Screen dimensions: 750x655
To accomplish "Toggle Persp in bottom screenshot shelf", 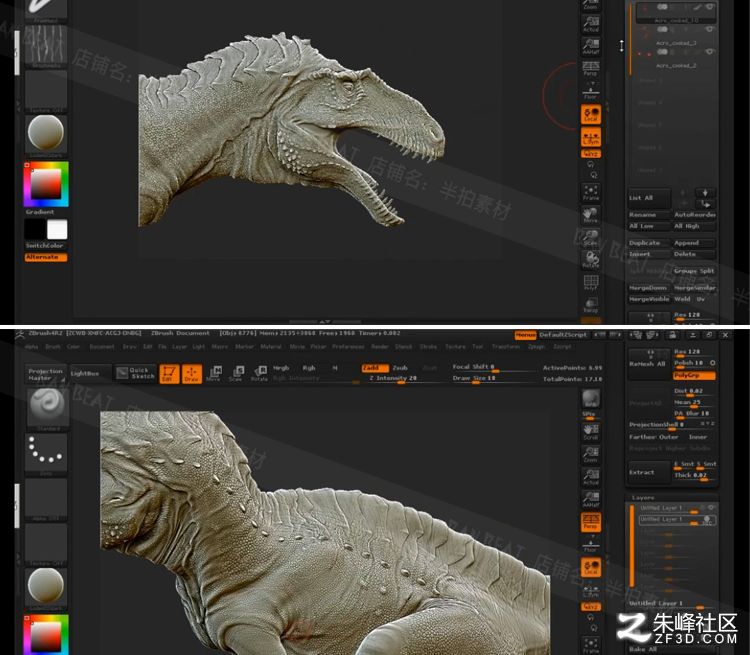I will coord(591,522).
